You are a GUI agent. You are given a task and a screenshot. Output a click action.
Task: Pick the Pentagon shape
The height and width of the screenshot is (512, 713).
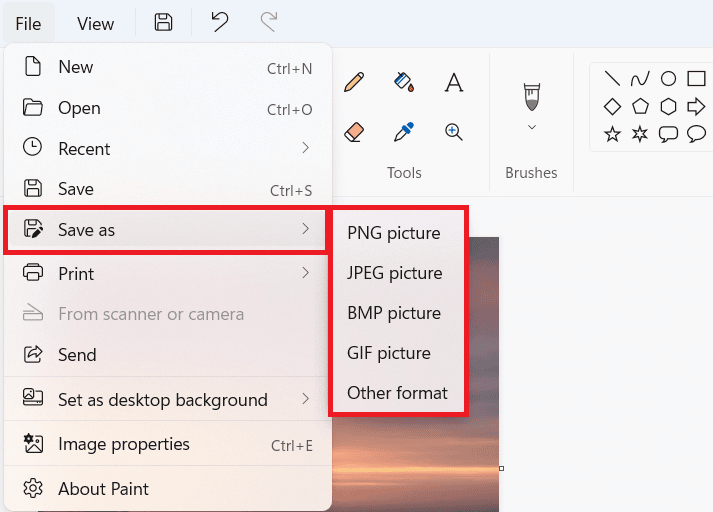point(640,106)
